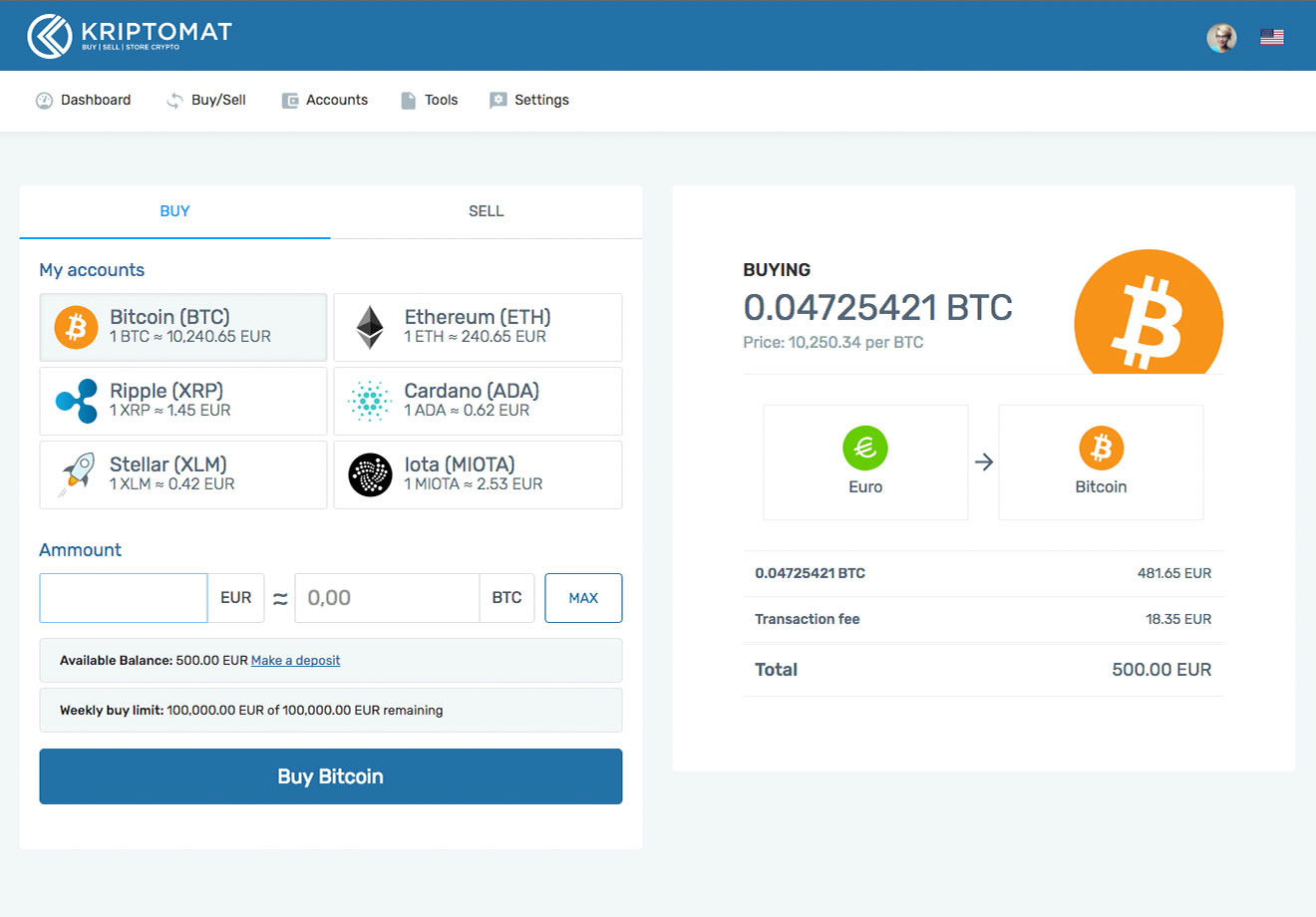Follow the Make a deposit link
The image size is (1316, 917).
(x=295, y=661)
